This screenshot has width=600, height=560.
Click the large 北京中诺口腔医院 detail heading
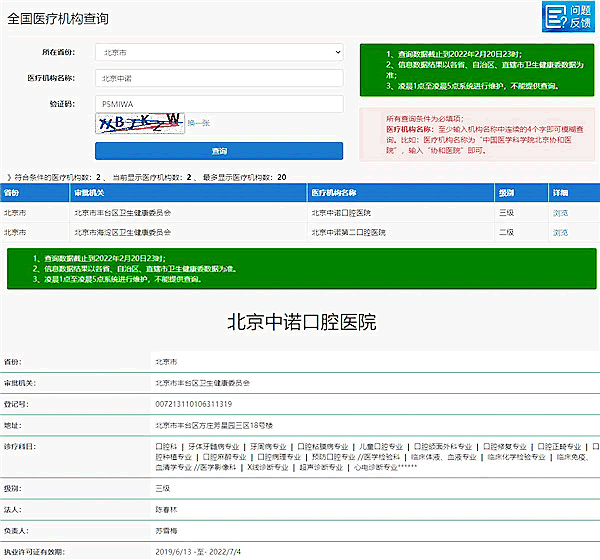tap(301, 322)
